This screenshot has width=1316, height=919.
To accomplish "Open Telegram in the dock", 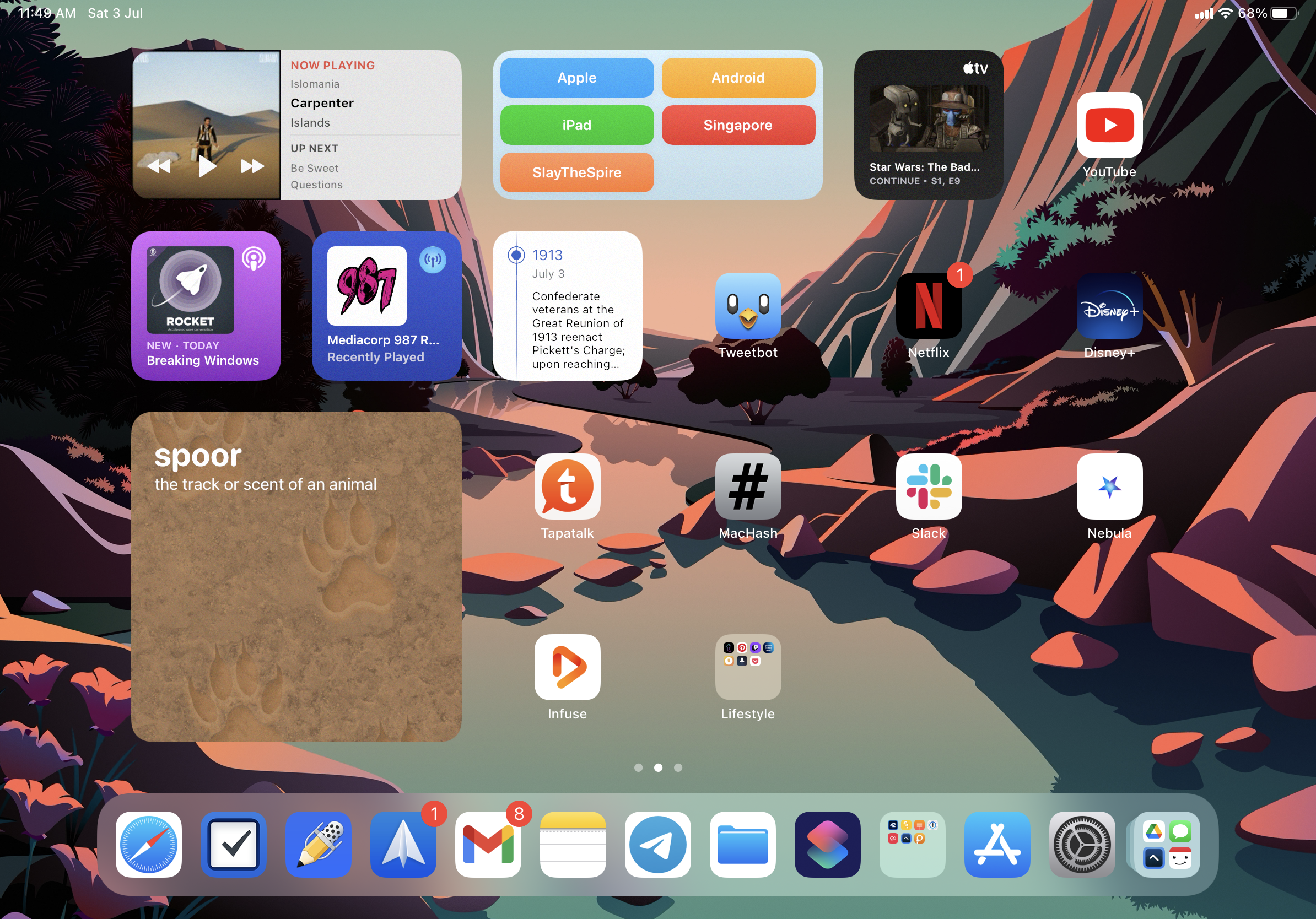I will coord(657,844).
